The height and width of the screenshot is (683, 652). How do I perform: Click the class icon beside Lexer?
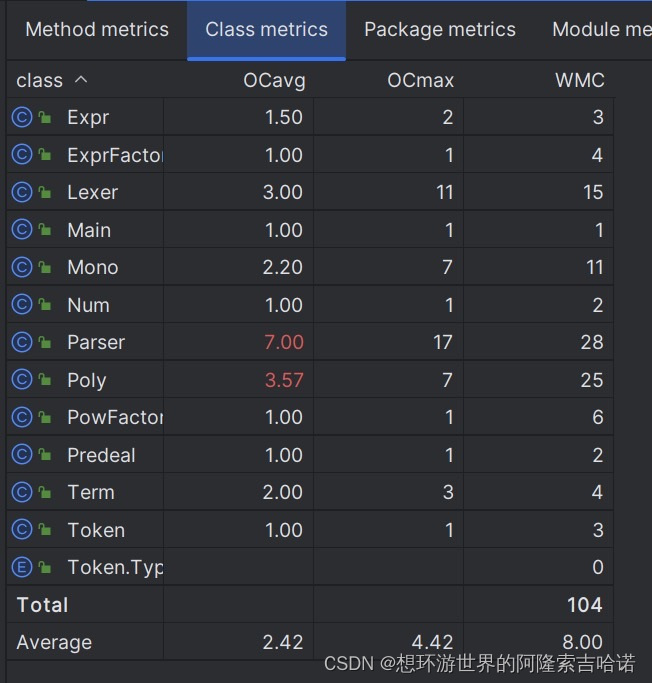pos(22,192)
